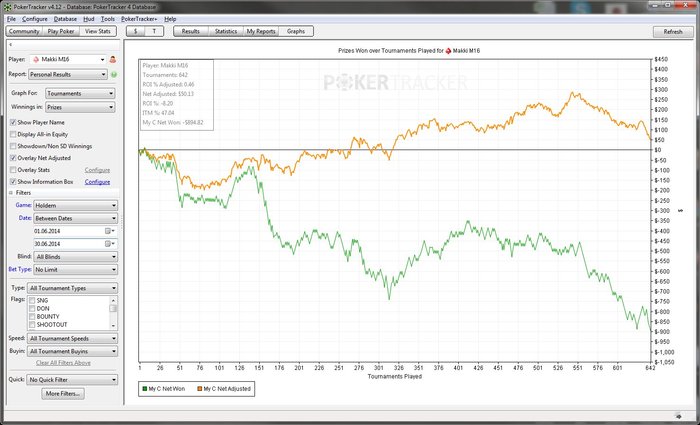Click Configure link next to Show Information Box

pos(97,182)
